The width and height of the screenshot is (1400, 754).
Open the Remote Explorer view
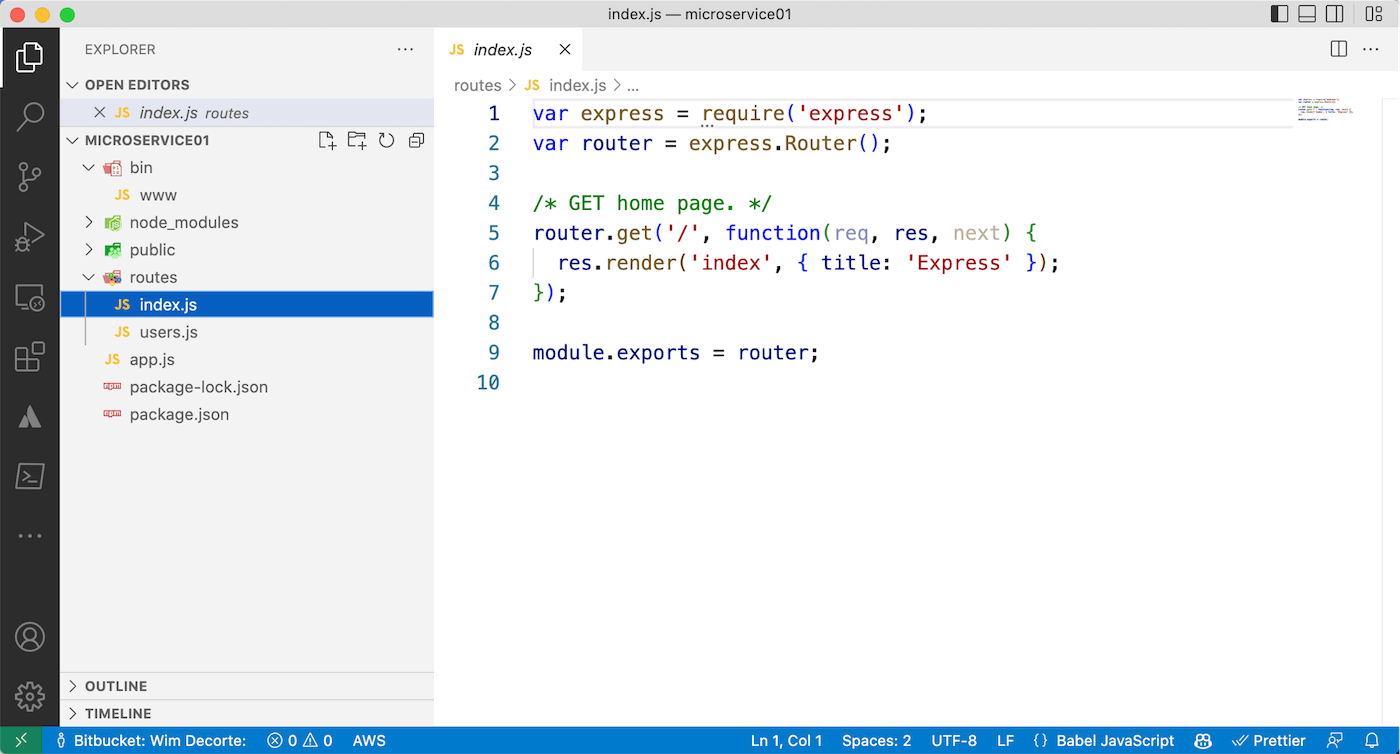(30, 297)
